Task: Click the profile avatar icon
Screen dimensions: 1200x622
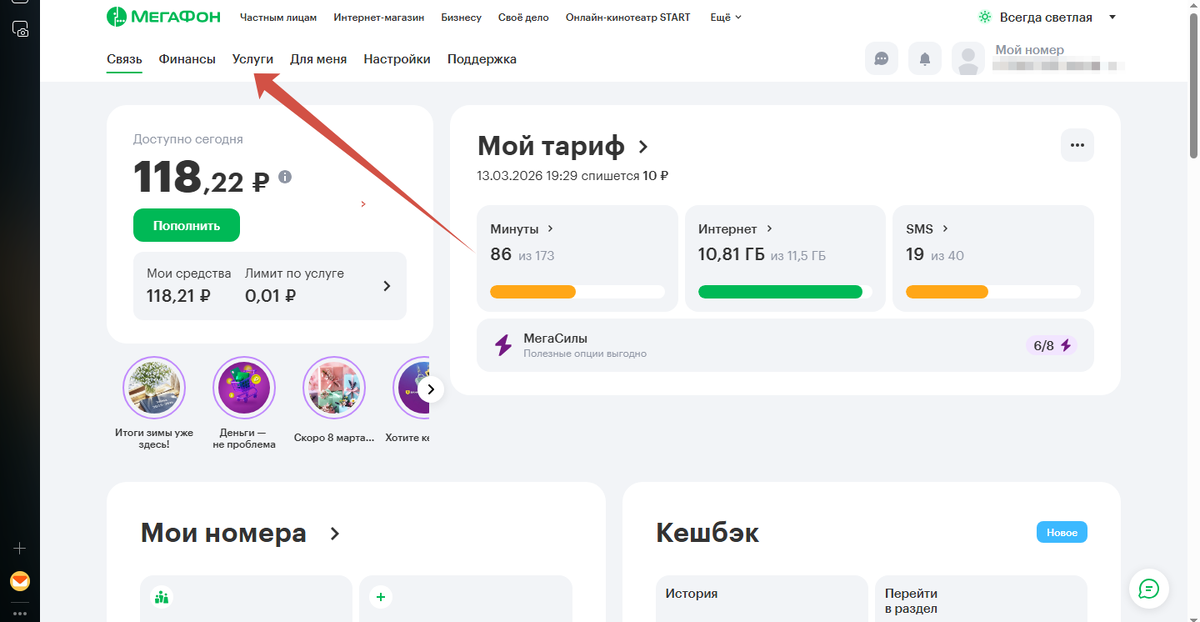Action: click(x=968, y=59)
